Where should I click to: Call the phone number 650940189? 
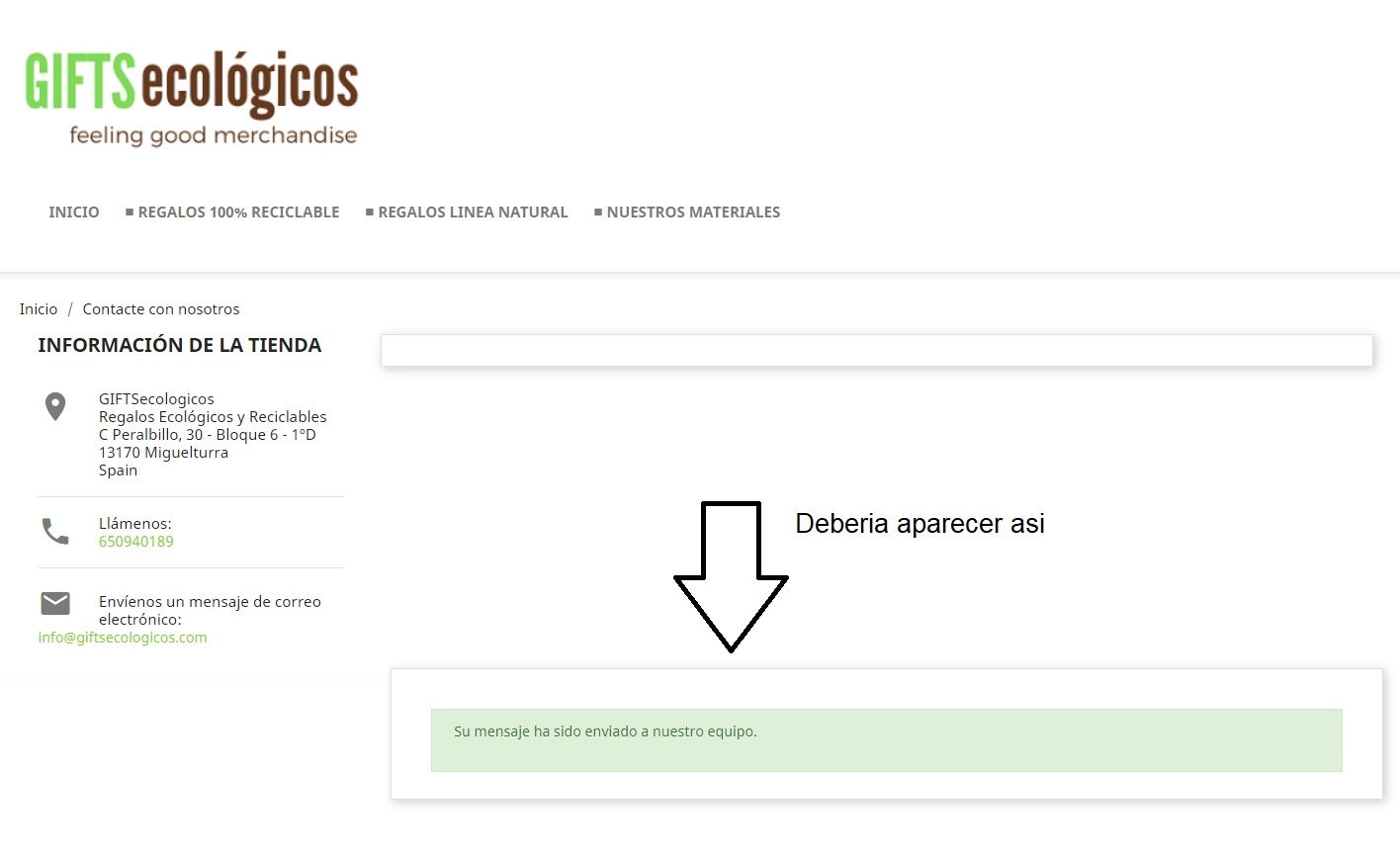pyautogui.click(x=136, y=542)
